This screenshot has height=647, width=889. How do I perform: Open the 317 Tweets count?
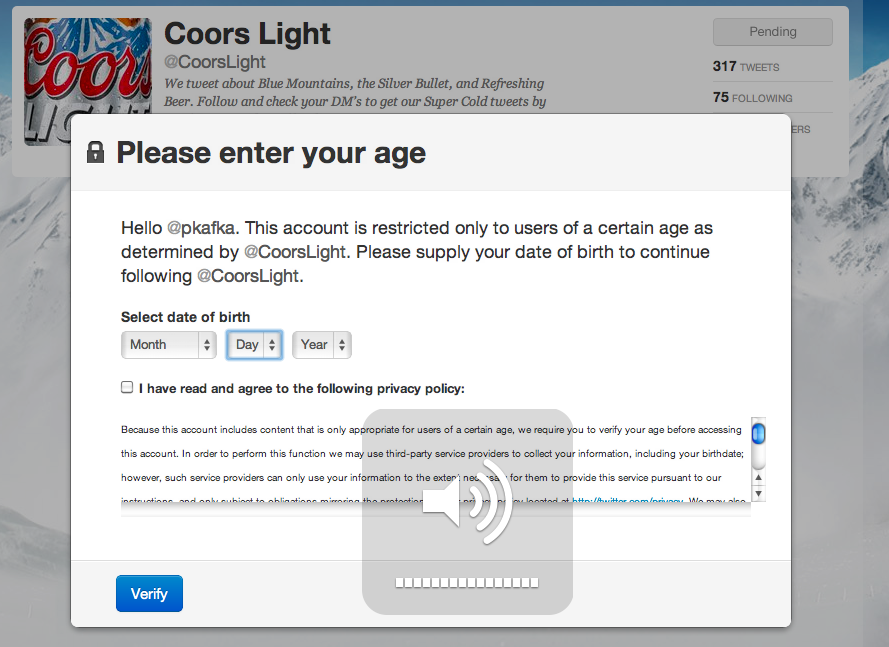coord(746,66)
